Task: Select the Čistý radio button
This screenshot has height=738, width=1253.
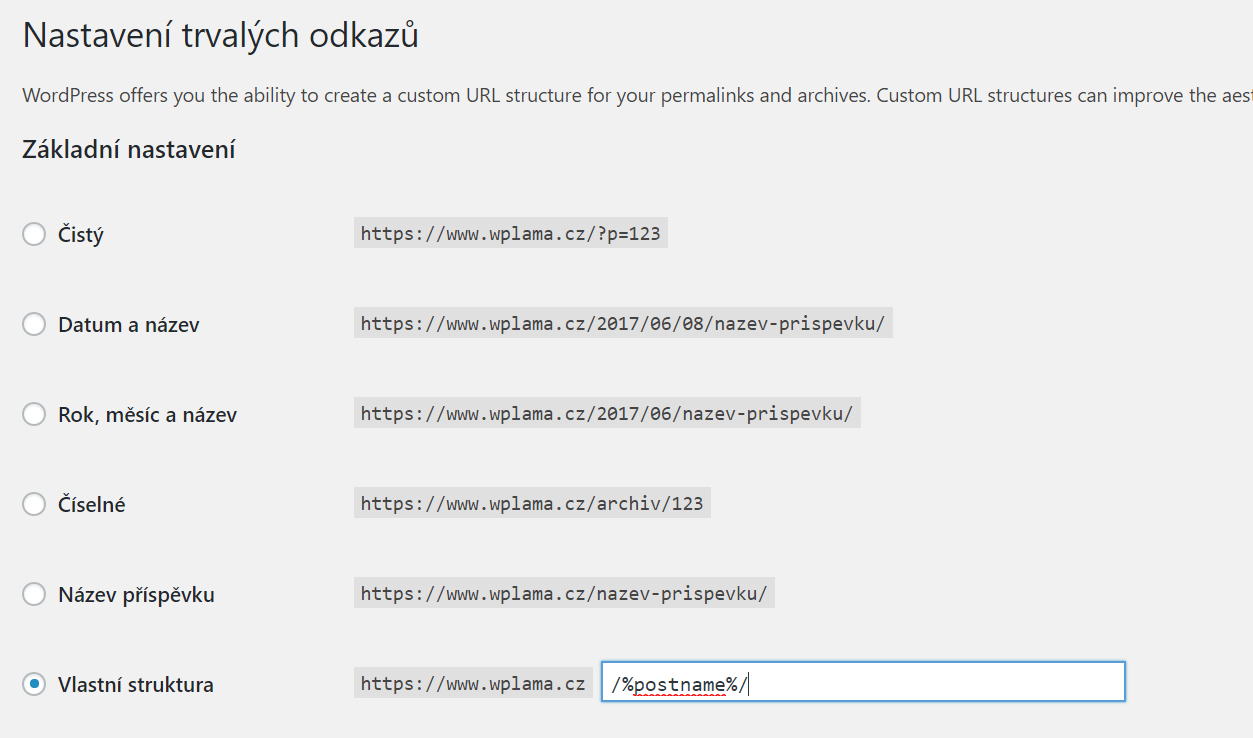Action: click(34, 234)
